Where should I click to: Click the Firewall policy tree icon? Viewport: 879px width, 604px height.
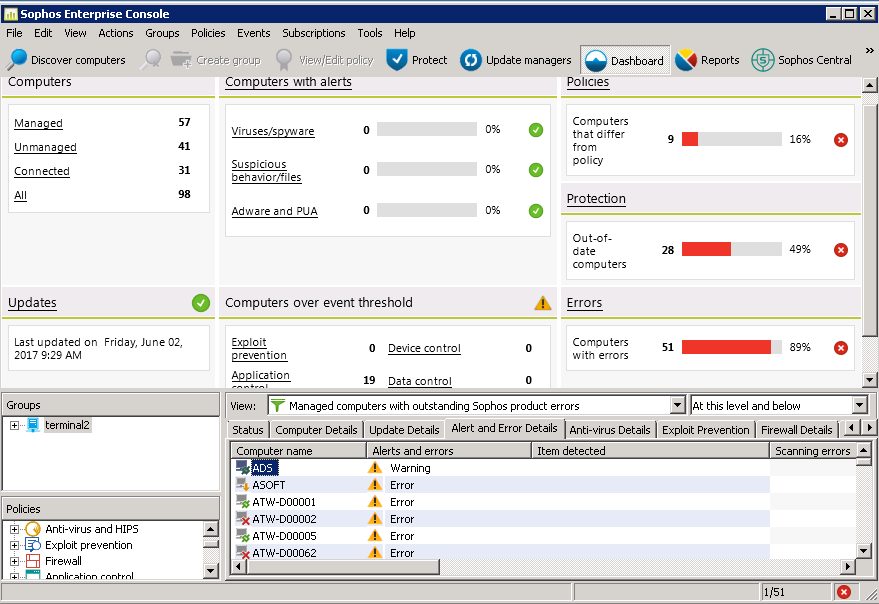tap(33, 561)
